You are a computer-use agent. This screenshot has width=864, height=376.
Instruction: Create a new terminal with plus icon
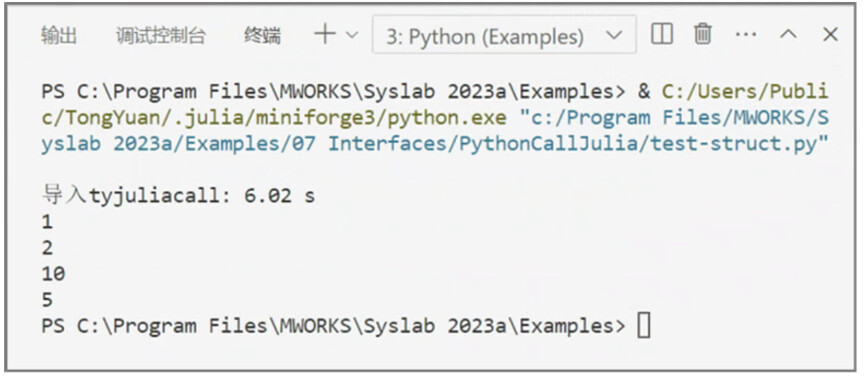325,35
